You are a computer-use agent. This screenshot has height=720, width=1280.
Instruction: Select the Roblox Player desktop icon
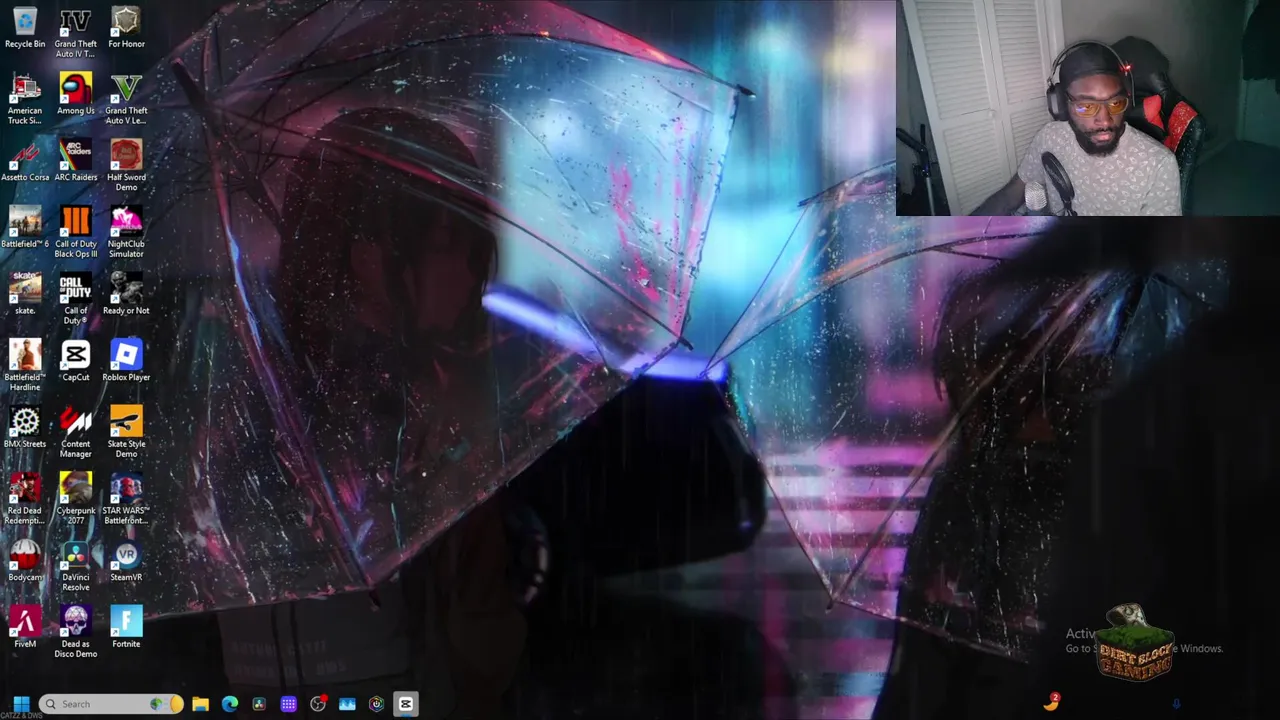click(126, 362)
